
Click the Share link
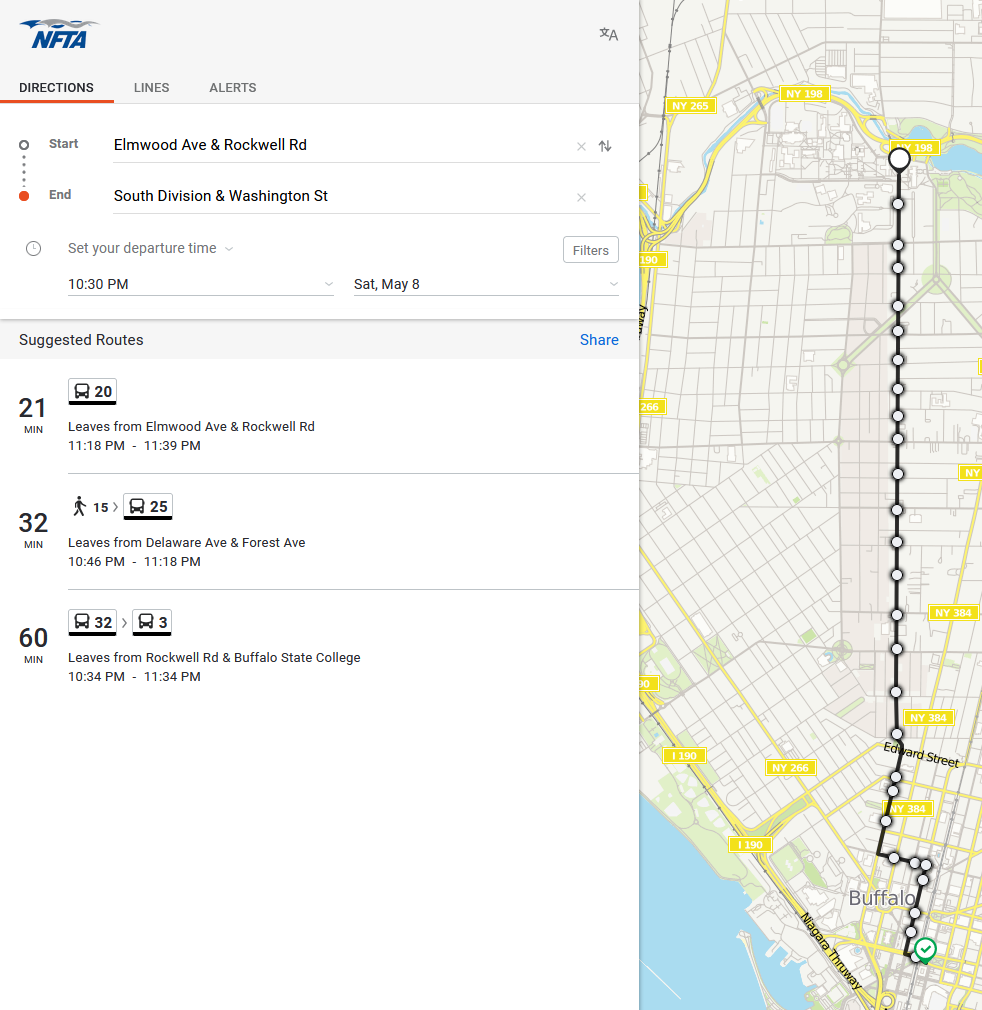(x=599, y=340)
